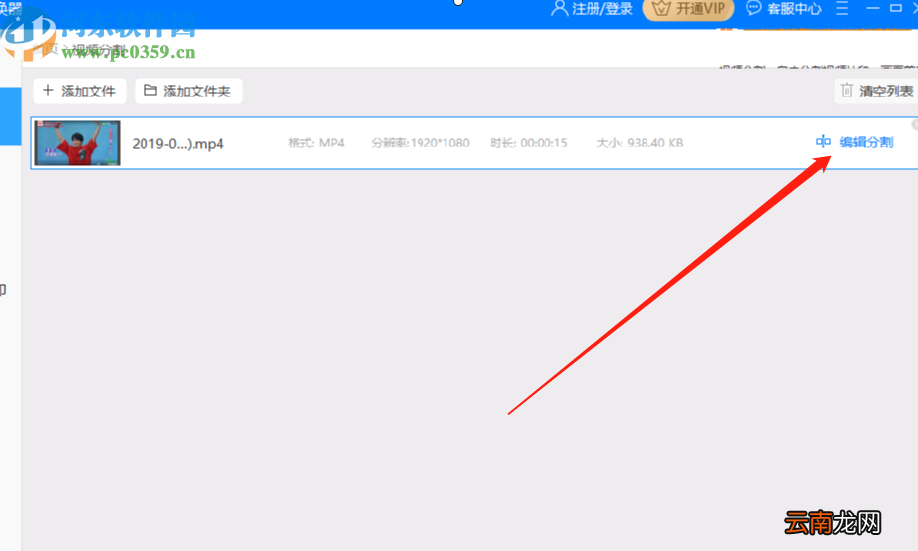
Task: Click the 时长: 00:00:15 text
Action: 529,143
